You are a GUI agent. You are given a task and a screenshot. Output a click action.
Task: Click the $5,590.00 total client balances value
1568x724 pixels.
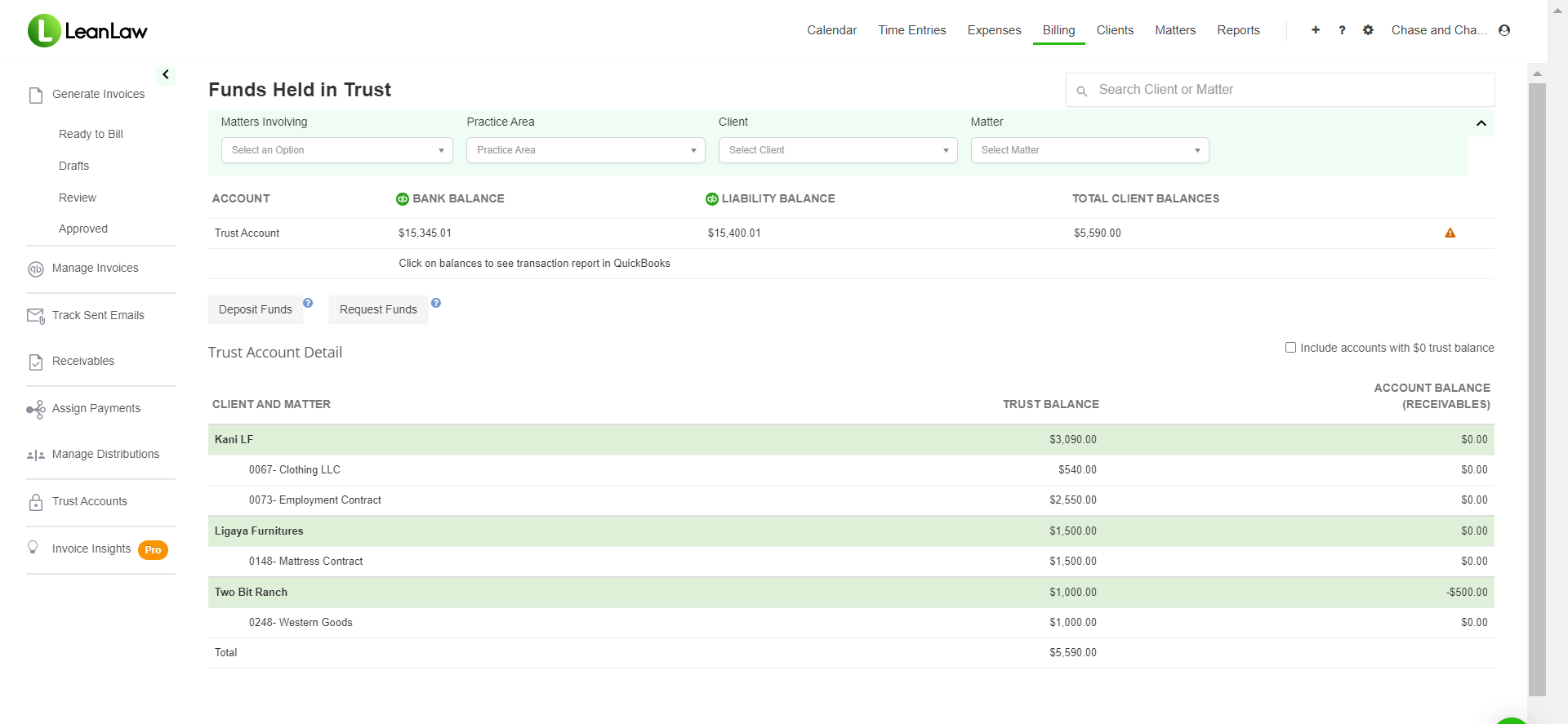pyautogui.click(x=1097, y=233)
